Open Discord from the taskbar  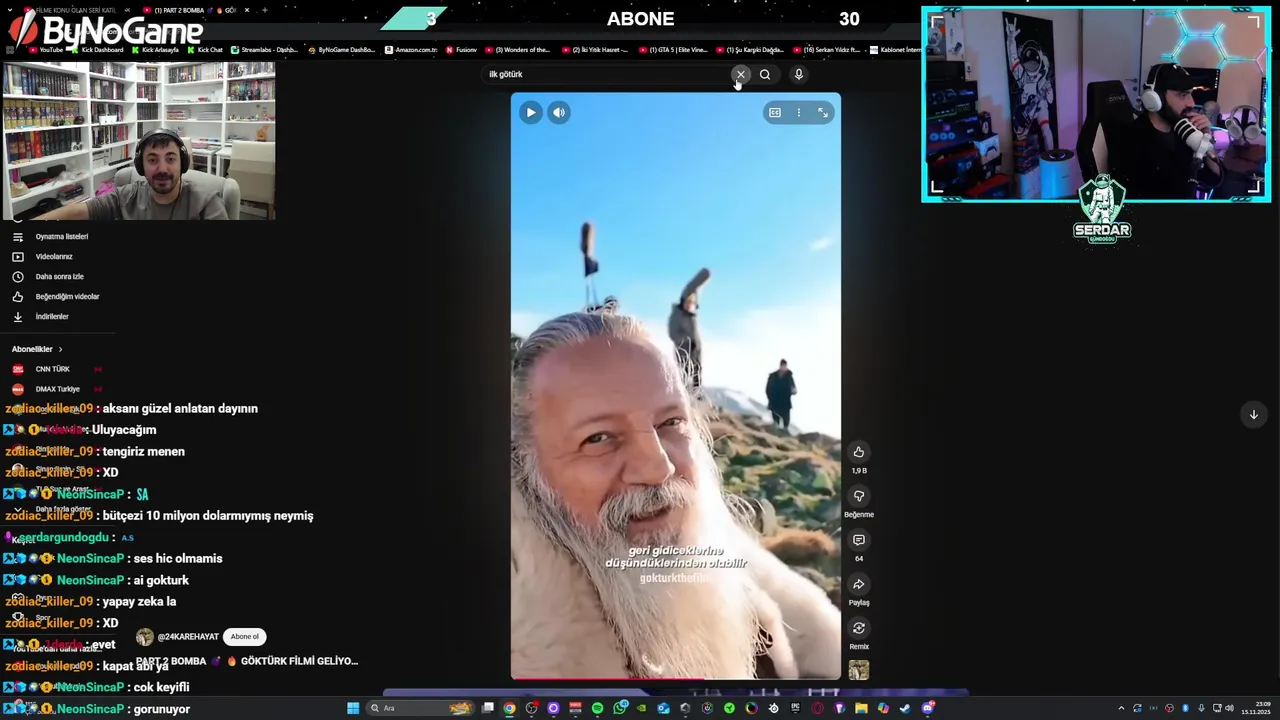pos(928,708)
